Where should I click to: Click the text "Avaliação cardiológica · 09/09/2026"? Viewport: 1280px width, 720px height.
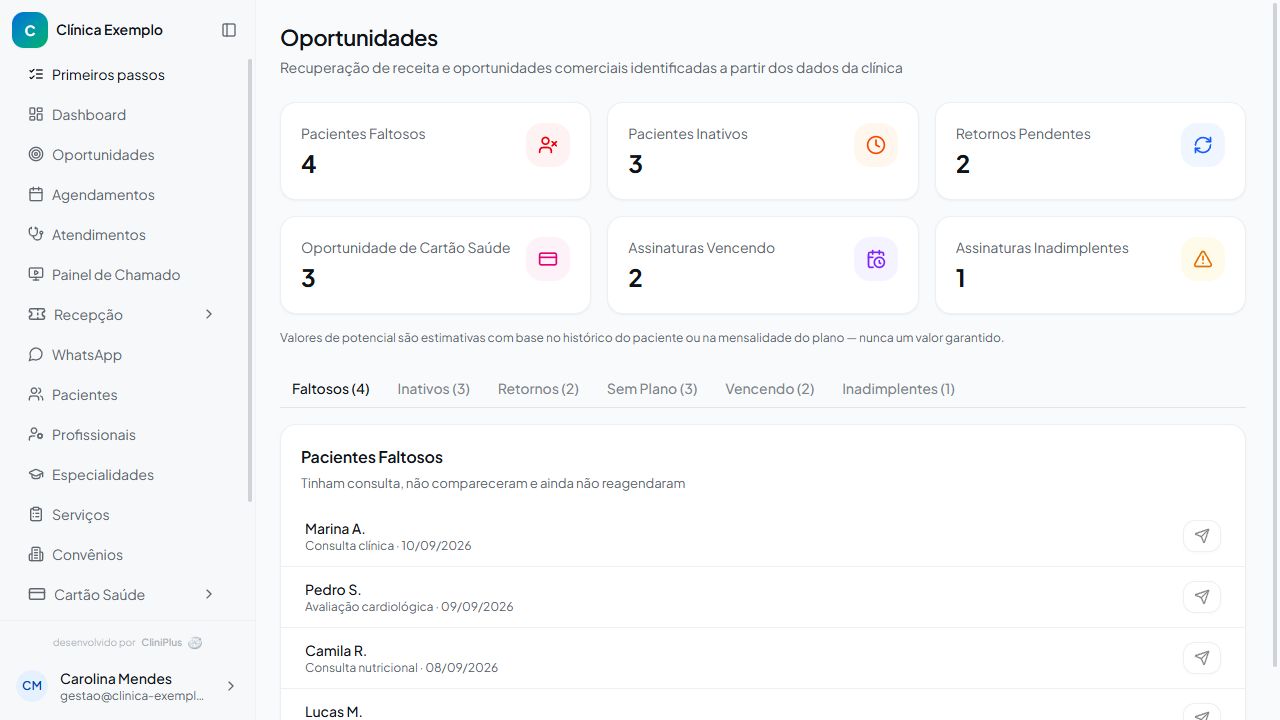409,607
